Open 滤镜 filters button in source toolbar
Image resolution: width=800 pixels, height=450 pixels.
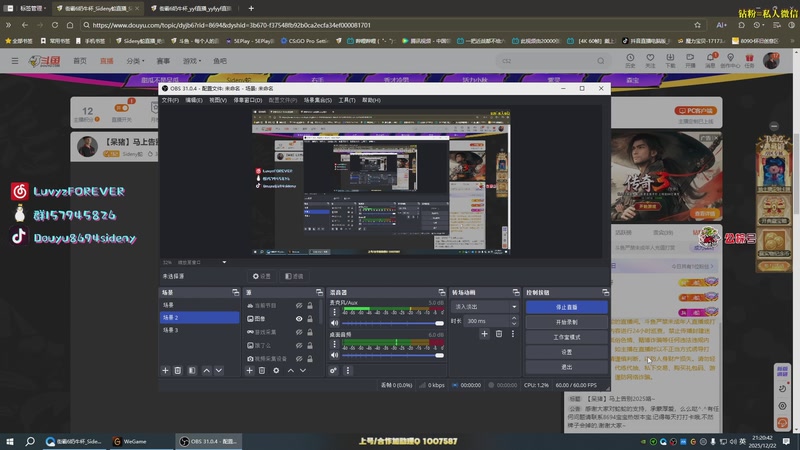(294, 276)
